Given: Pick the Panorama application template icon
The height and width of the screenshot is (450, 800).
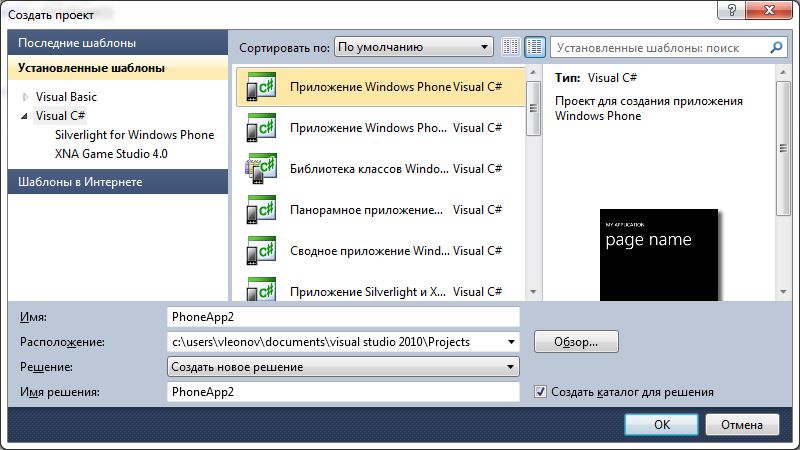Looking at the screenshot, I should click(261, 210).
